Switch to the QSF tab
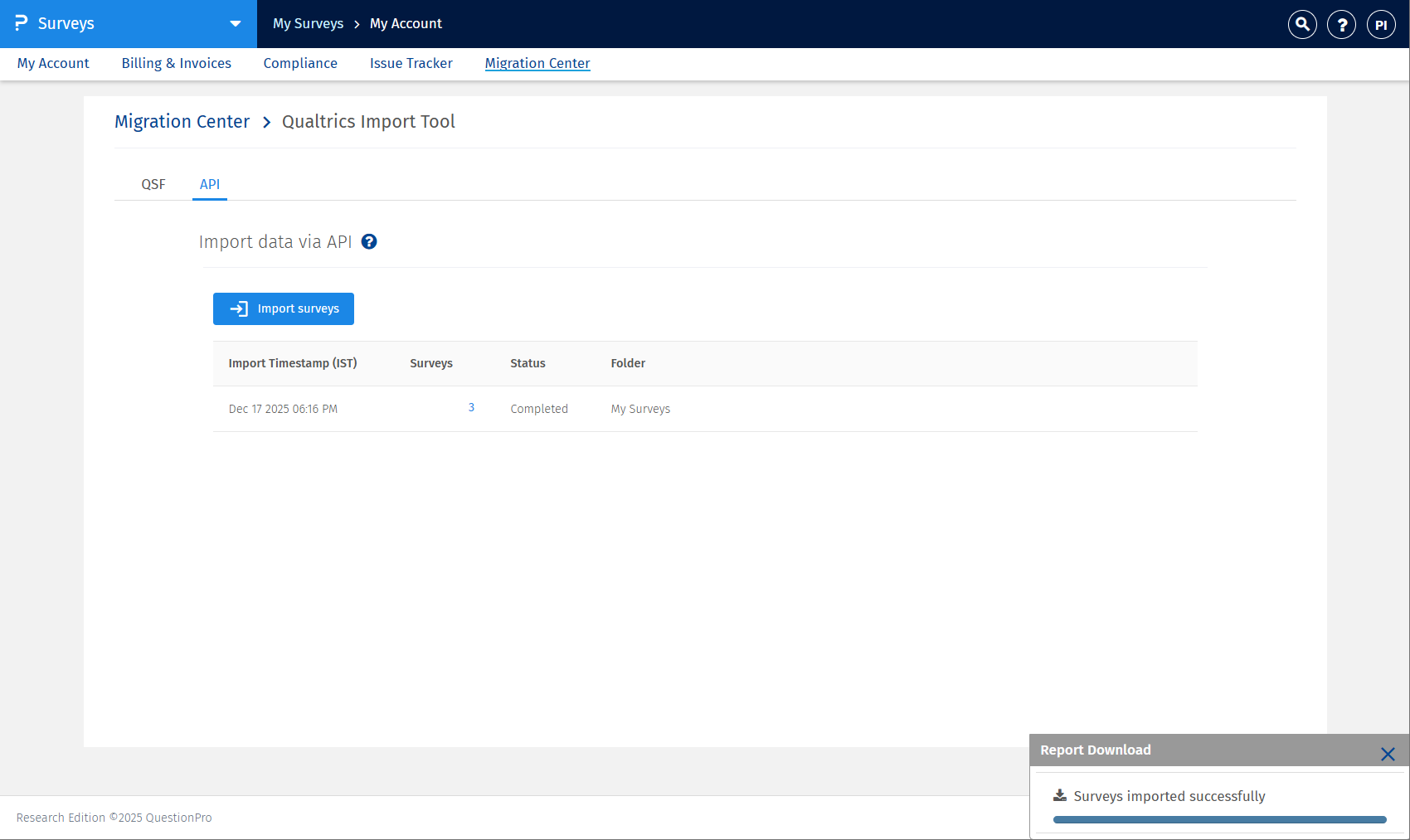Viewport: 1410px width, 840px height. (x=153, y=184)
